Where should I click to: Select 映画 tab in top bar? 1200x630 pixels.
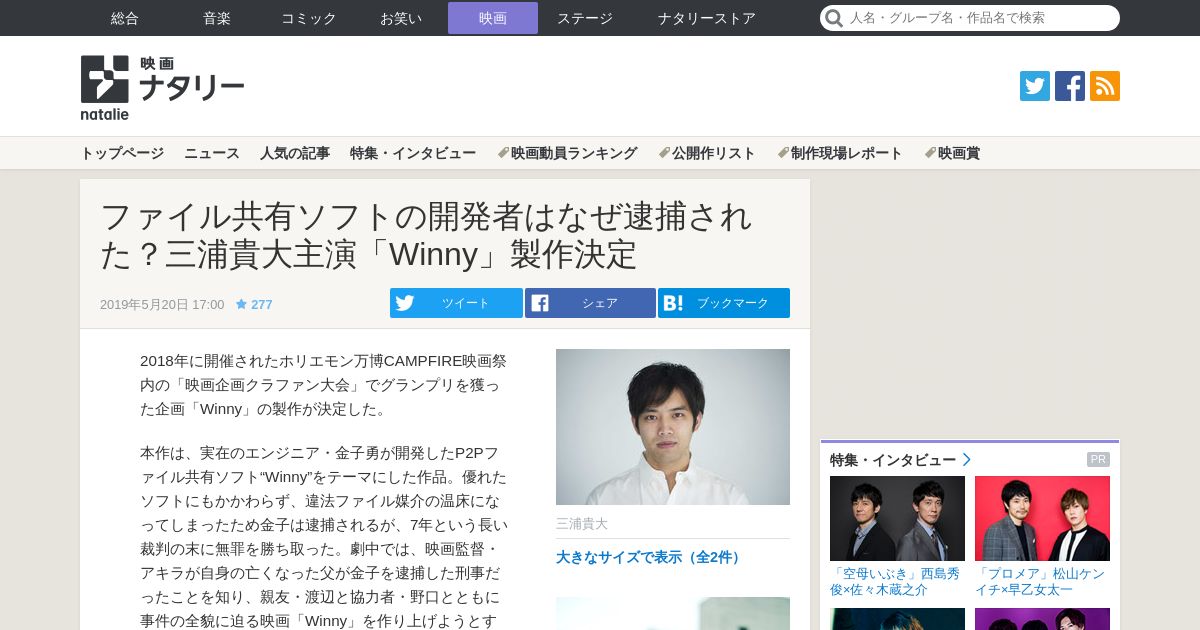[x=493, y=18]
